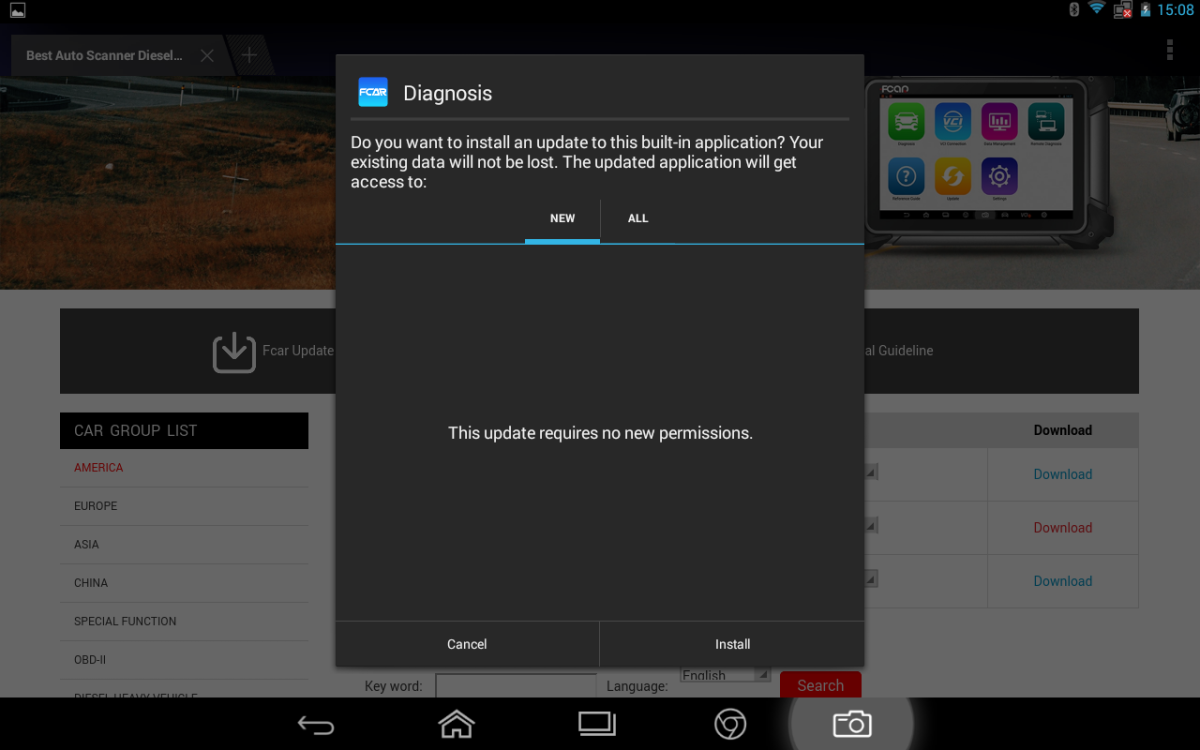Image resolution: width=1200 pixels, height=750 pixels.
Task: Switch to the NEW permissions tab
Action: (x=562, y=219)
